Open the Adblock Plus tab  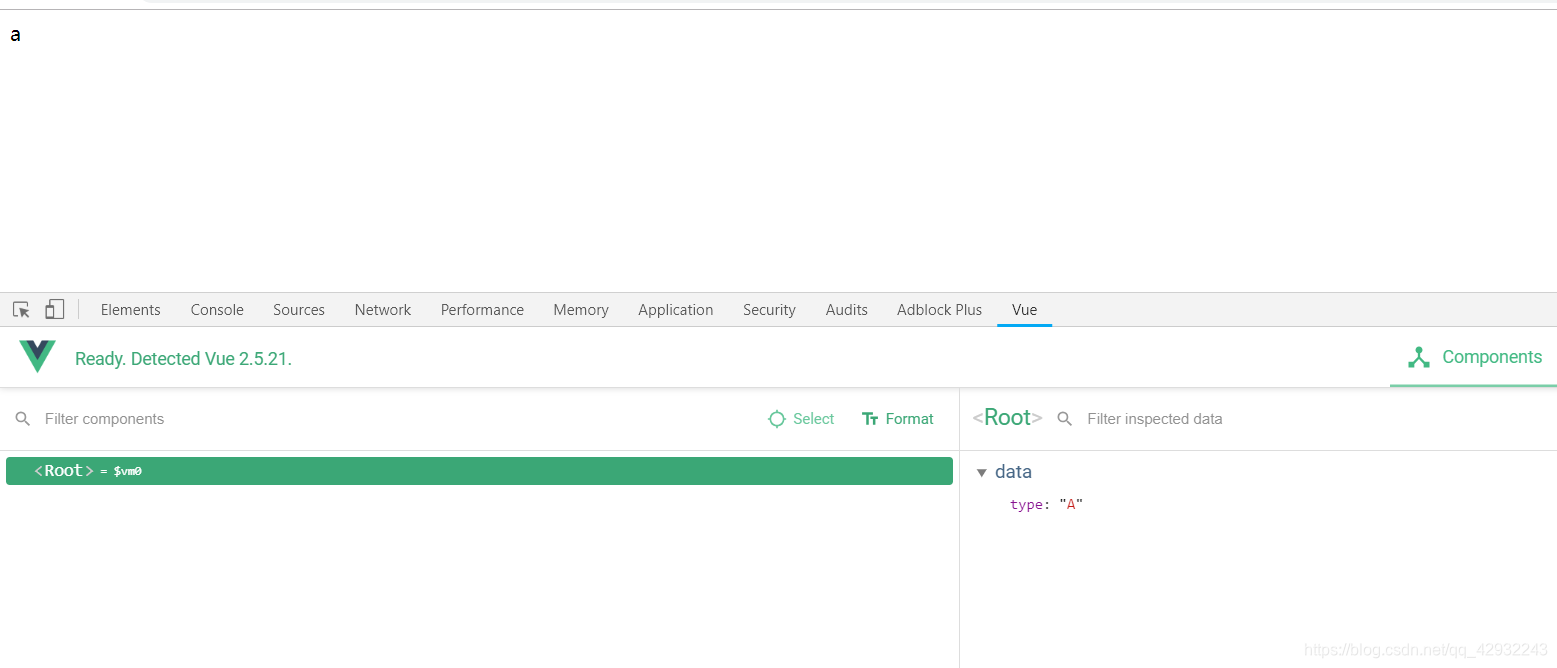939,310
